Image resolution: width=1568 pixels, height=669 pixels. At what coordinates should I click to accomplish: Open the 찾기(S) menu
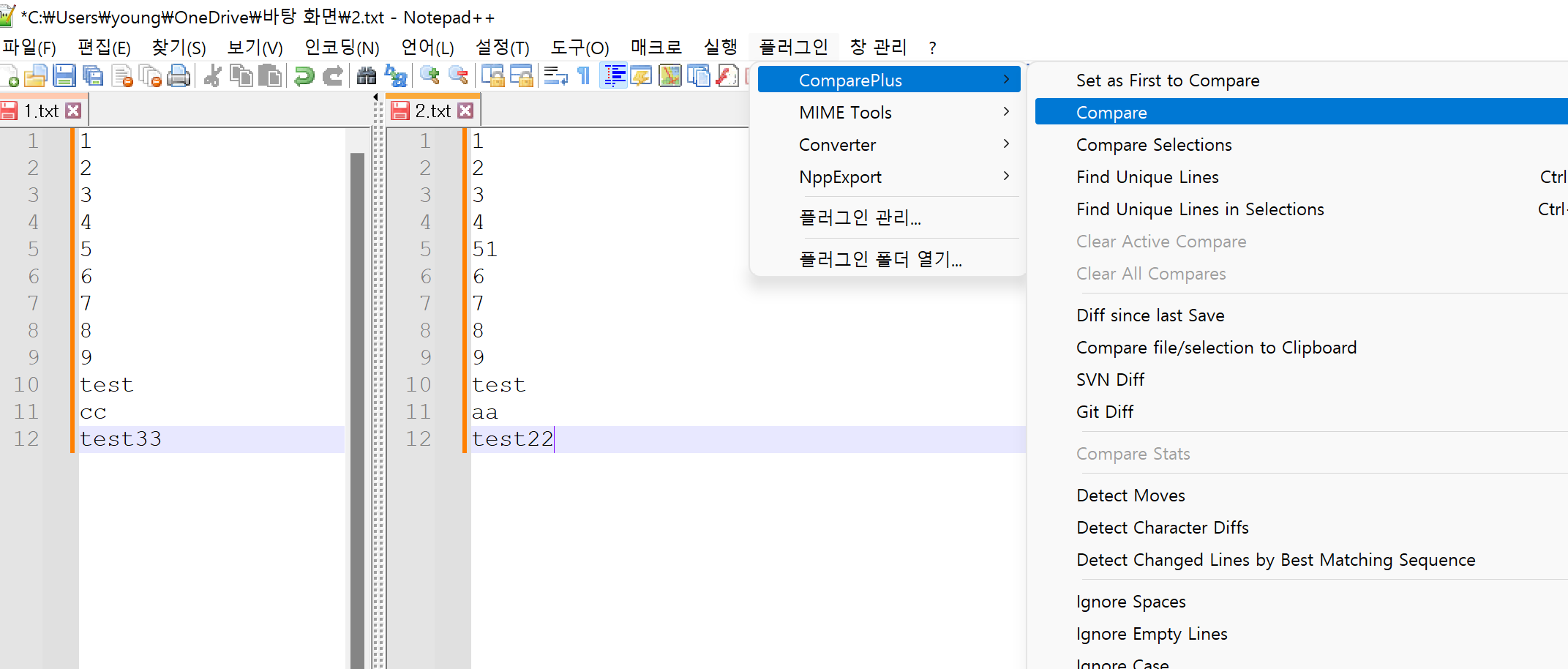[179, 48]
